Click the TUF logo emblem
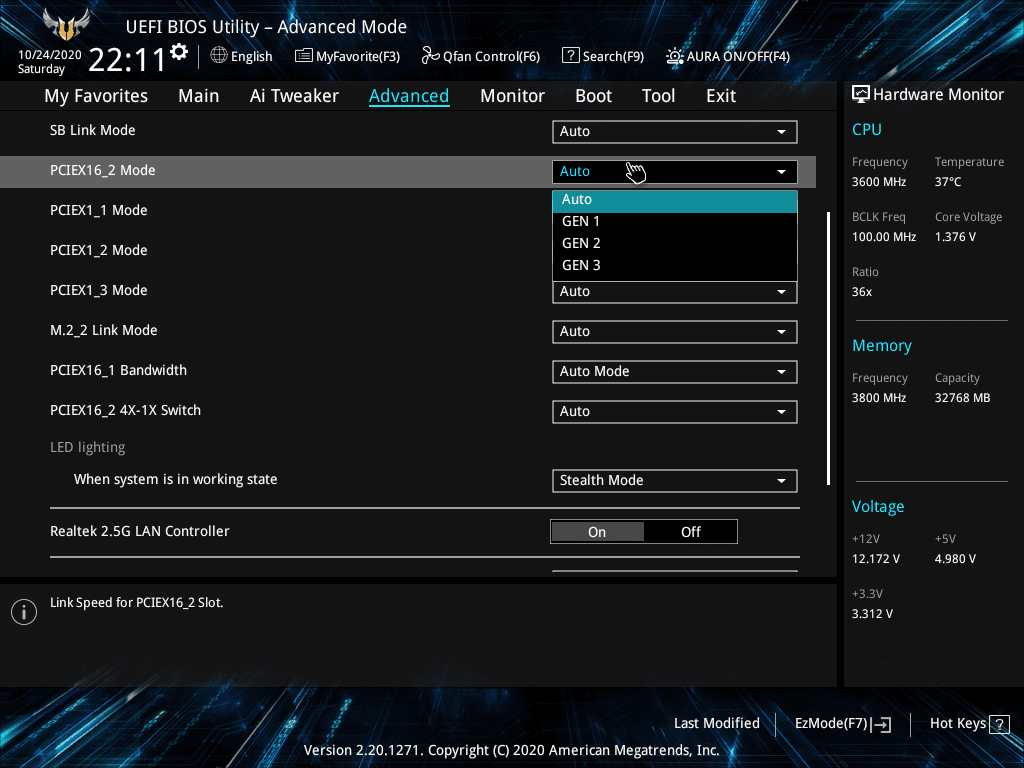The image size is (1024, 768). [x=66, y=25]
